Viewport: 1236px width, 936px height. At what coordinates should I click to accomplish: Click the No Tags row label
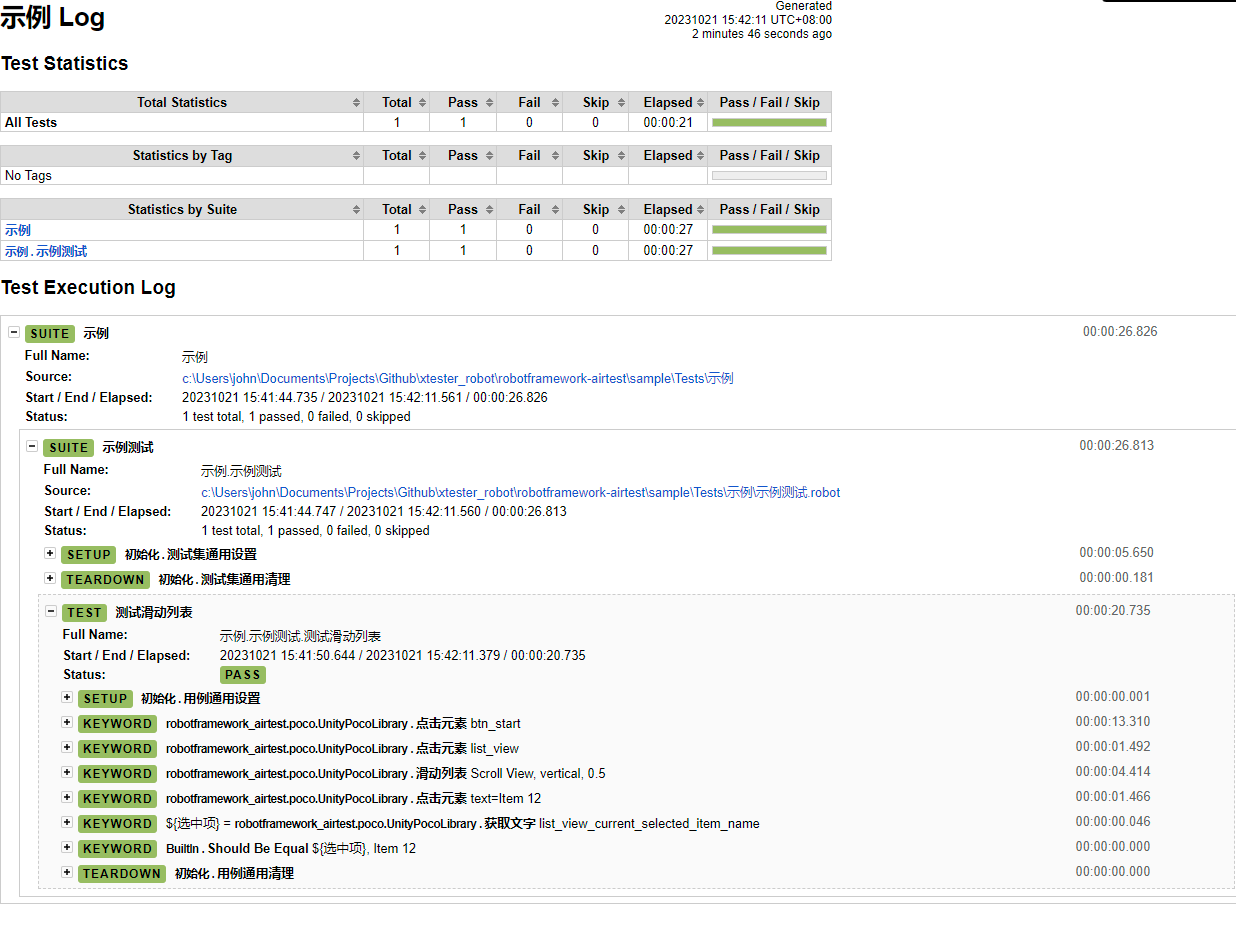click(x=28, y=175)
